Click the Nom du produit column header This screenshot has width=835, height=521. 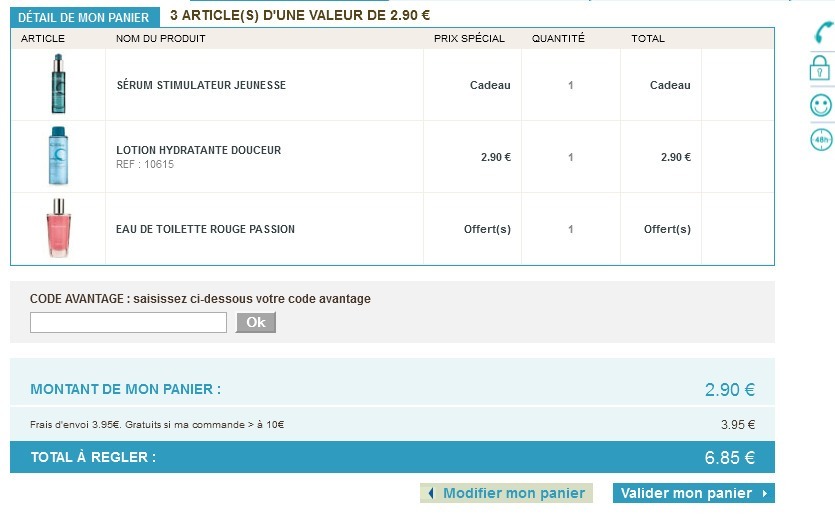pyautogui.click(x=160, y=39)
